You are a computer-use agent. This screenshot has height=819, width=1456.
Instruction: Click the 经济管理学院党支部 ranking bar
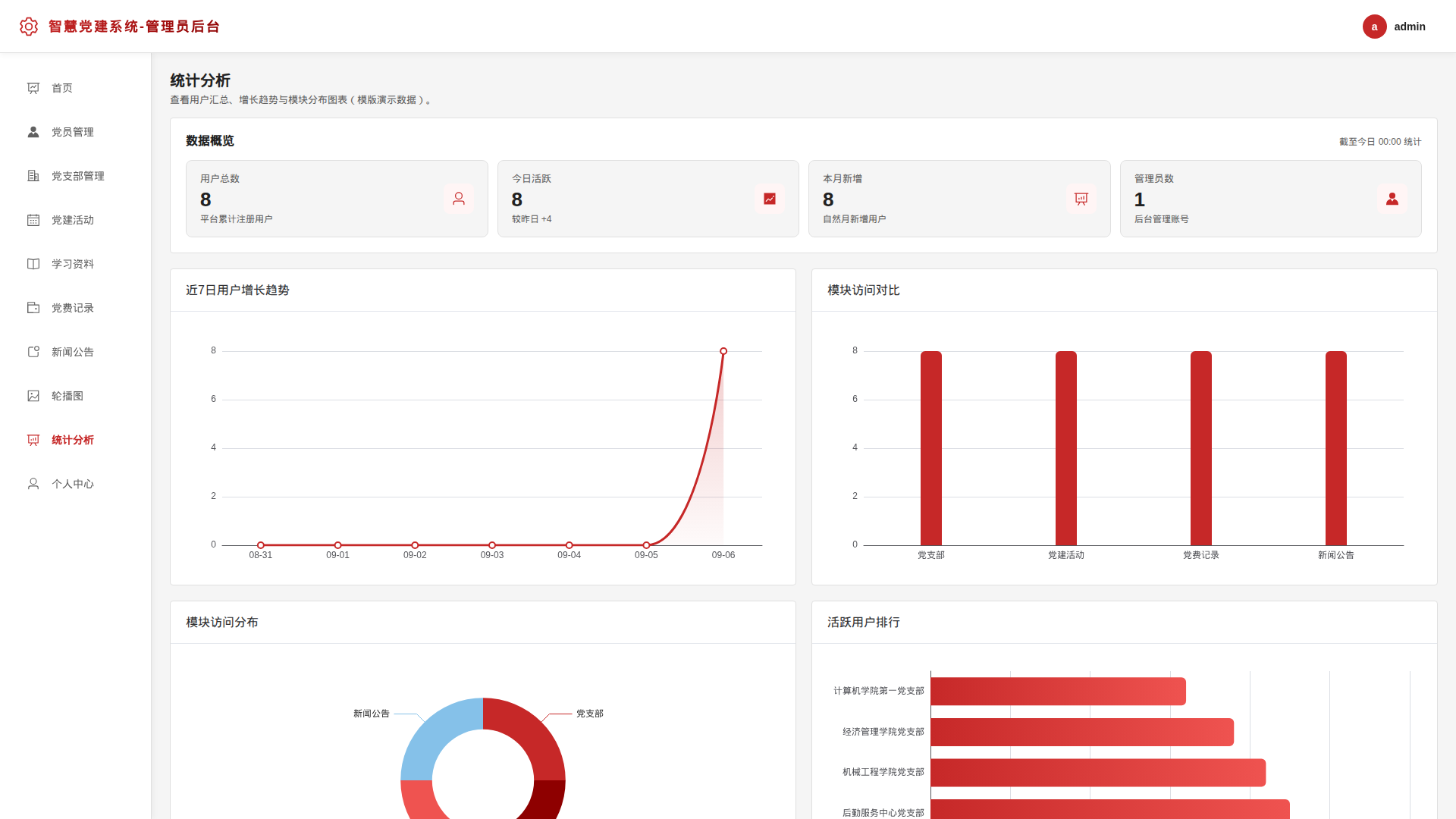pyautogui.click(x=1082, y=733)
